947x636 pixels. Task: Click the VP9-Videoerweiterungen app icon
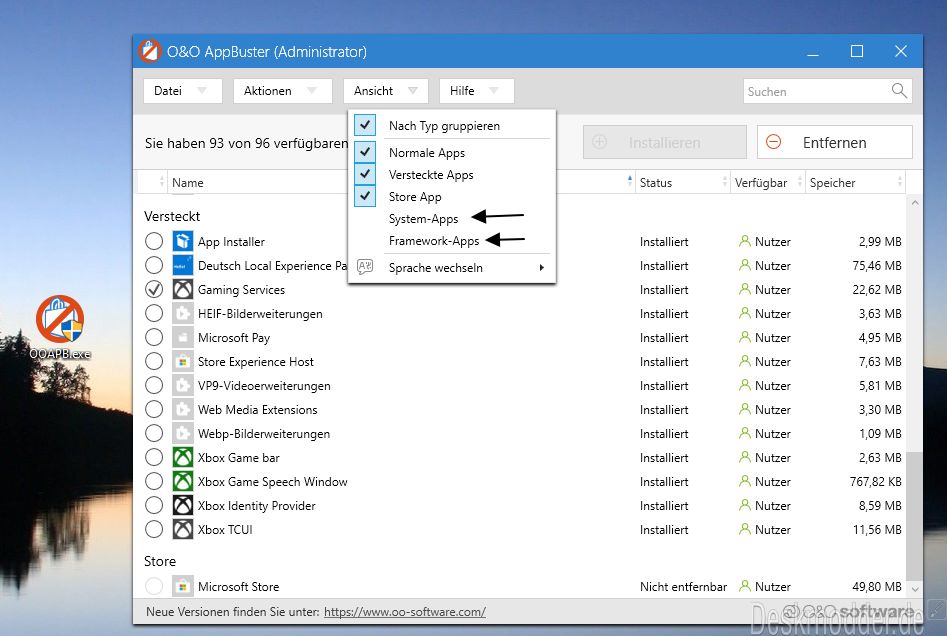point(182,385)
